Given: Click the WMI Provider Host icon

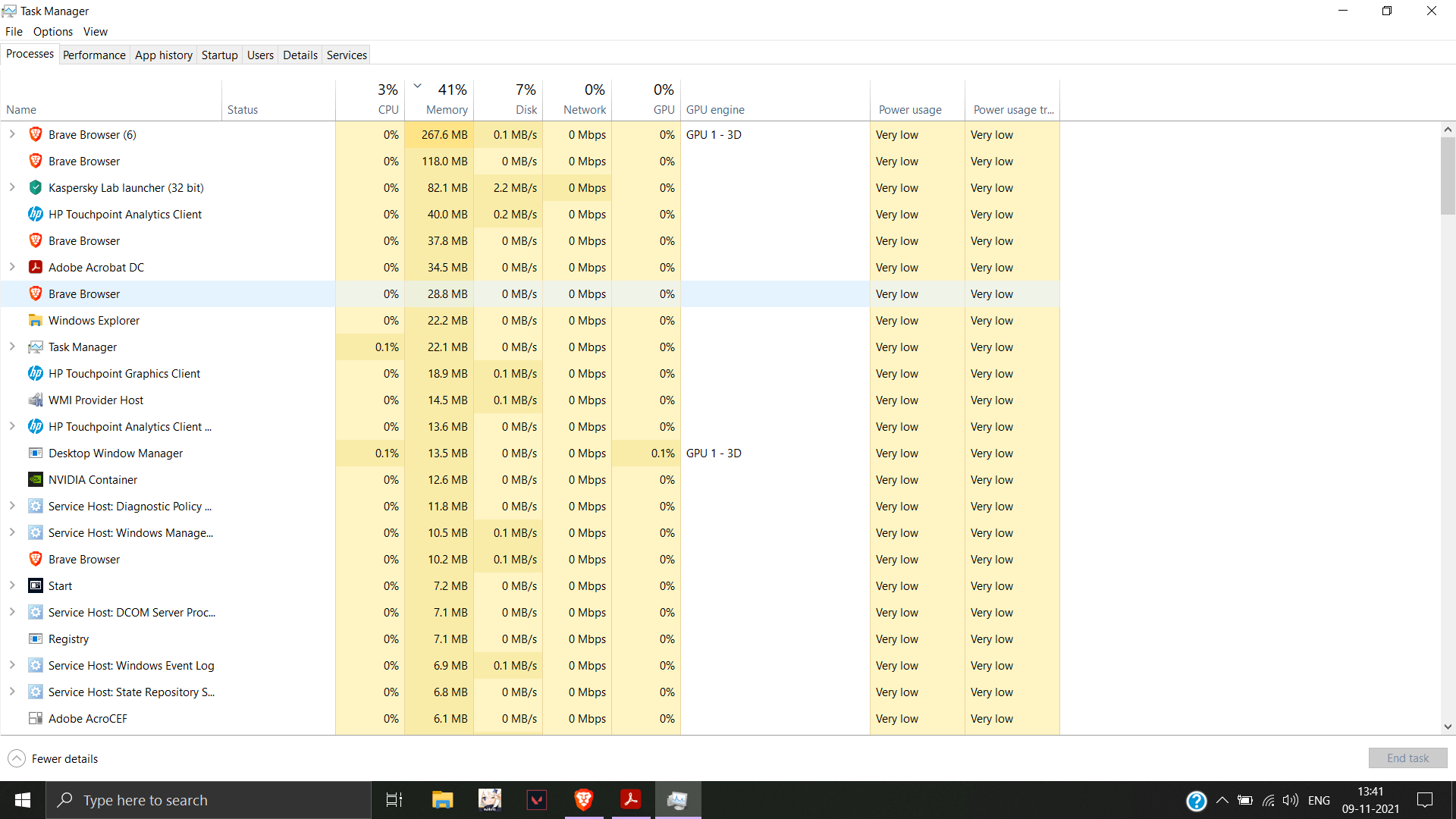Looking at the screenshot, I should tap(36, 400).
